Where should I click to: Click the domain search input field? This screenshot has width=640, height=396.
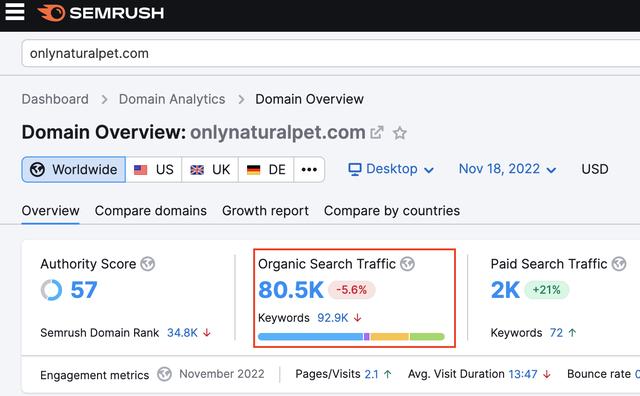tap(331, 53)
